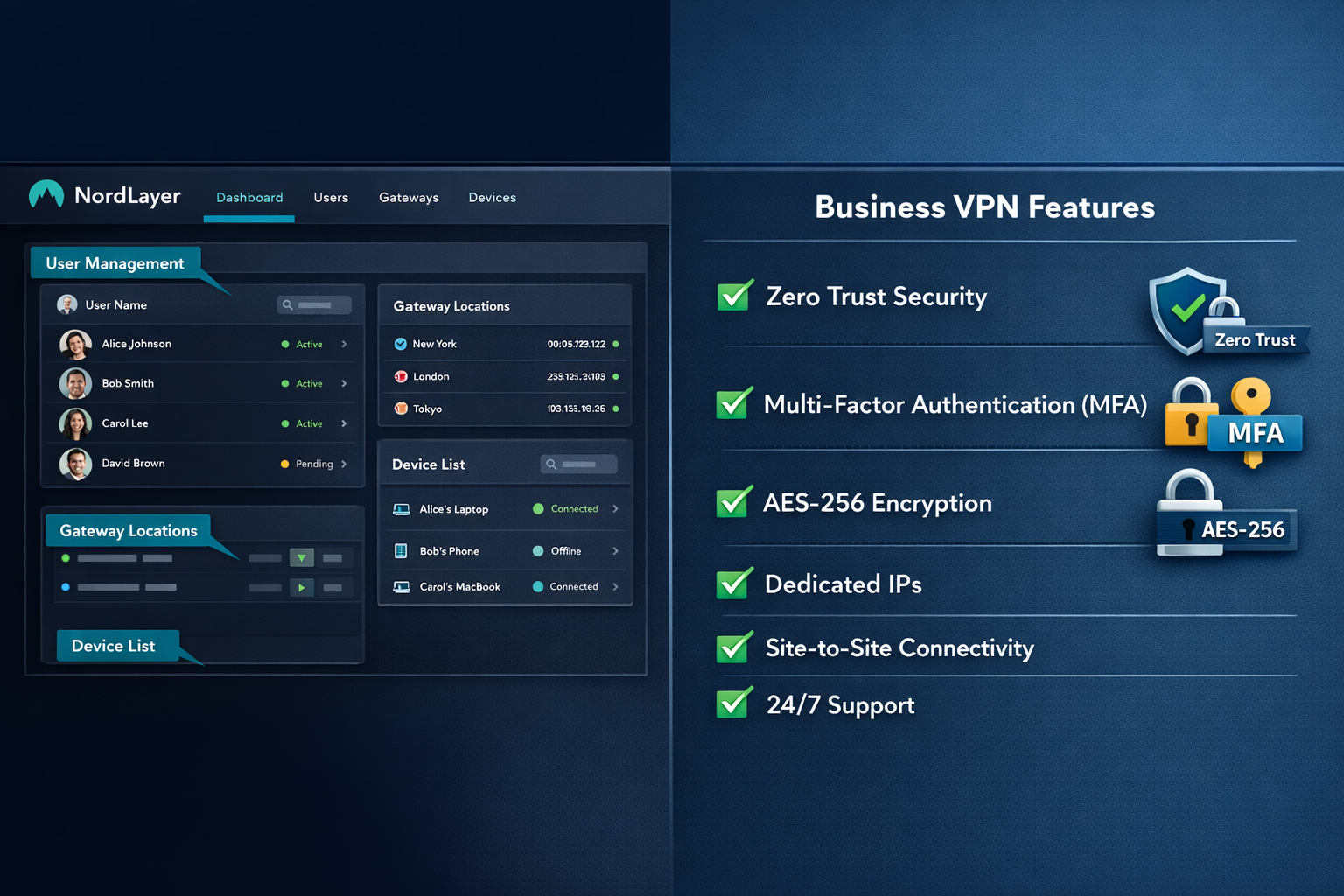Click Tokyo's green status dot
1344x896 pixels.
pyautogui.click(x=616, y=409)
